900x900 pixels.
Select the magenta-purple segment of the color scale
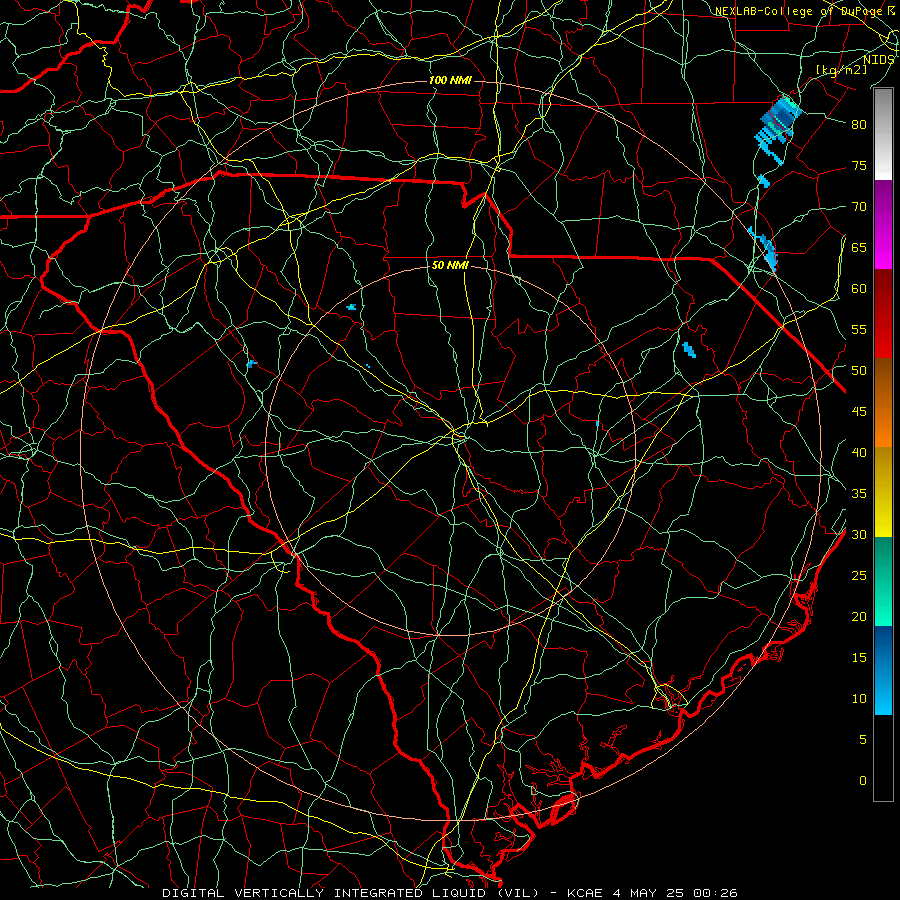point(883,224)
